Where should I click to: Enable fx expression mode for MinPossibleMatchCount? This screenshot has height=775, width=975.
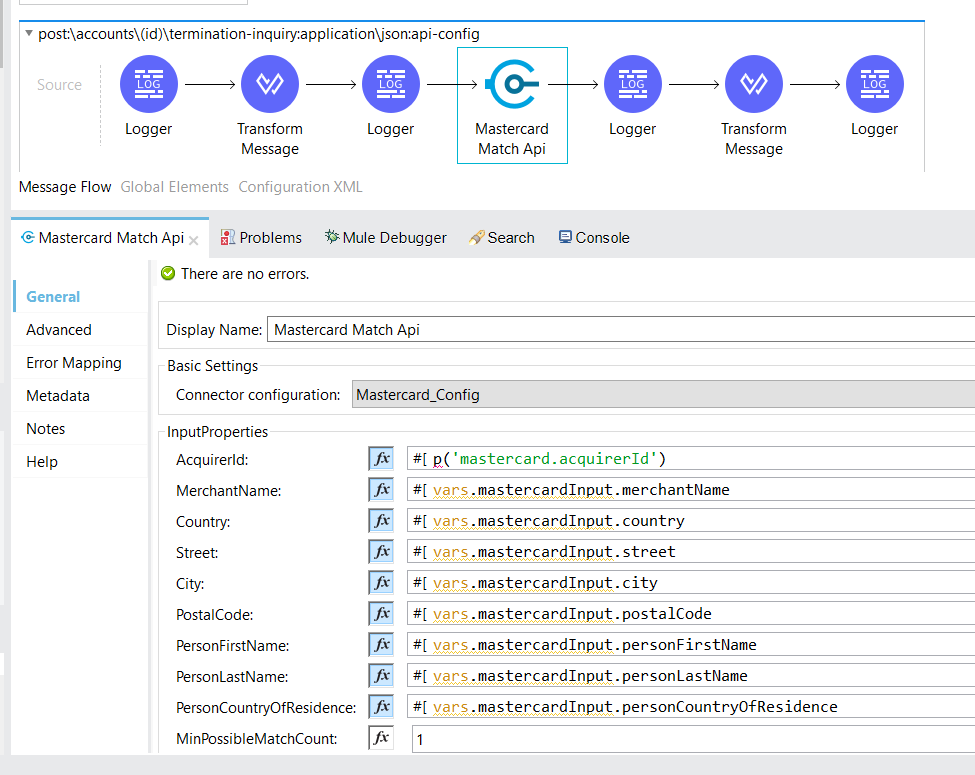click(x=381, y=738)
